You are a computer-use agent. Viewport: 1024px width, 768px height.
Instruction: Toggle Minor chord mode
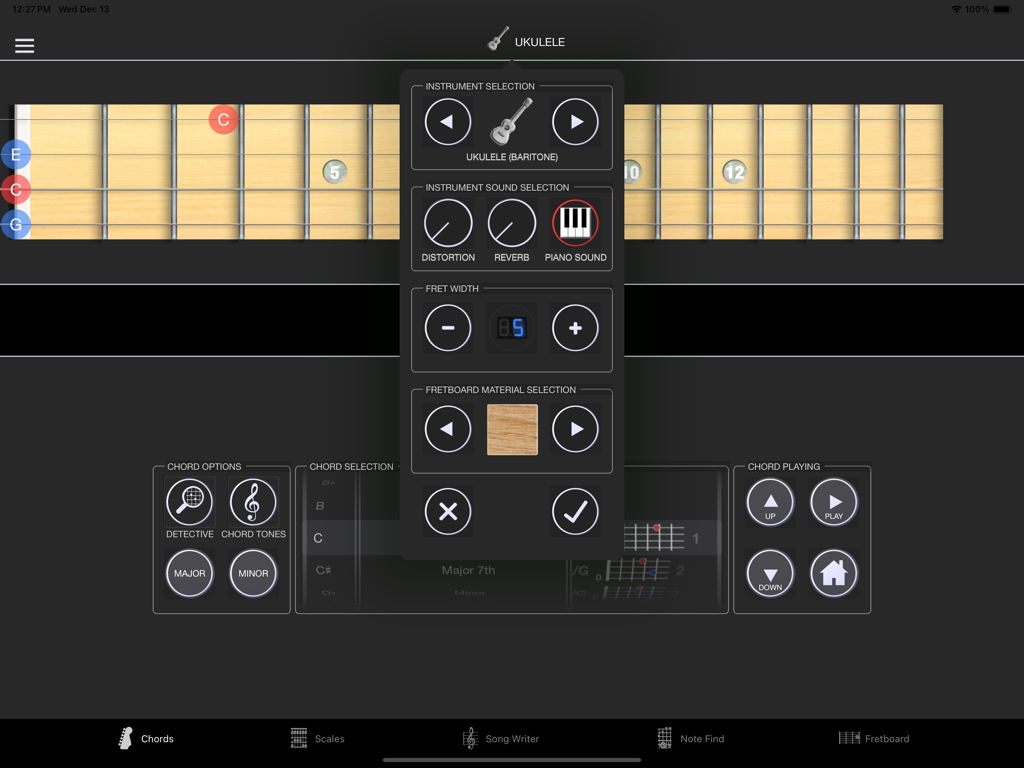pyautogui.click(x=253, y=573)
